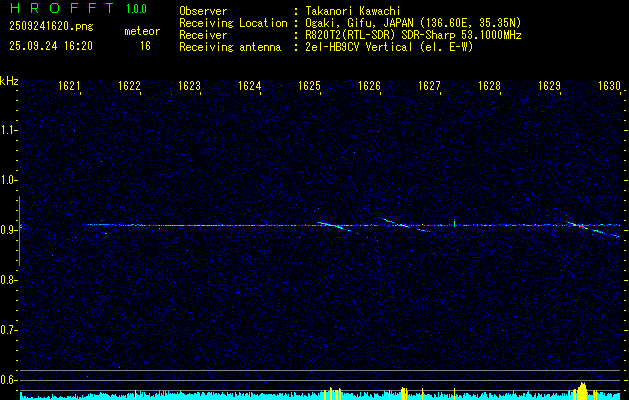Click the 0.7 kHz axis label
The image size is (629, 400).
point(9,330)
